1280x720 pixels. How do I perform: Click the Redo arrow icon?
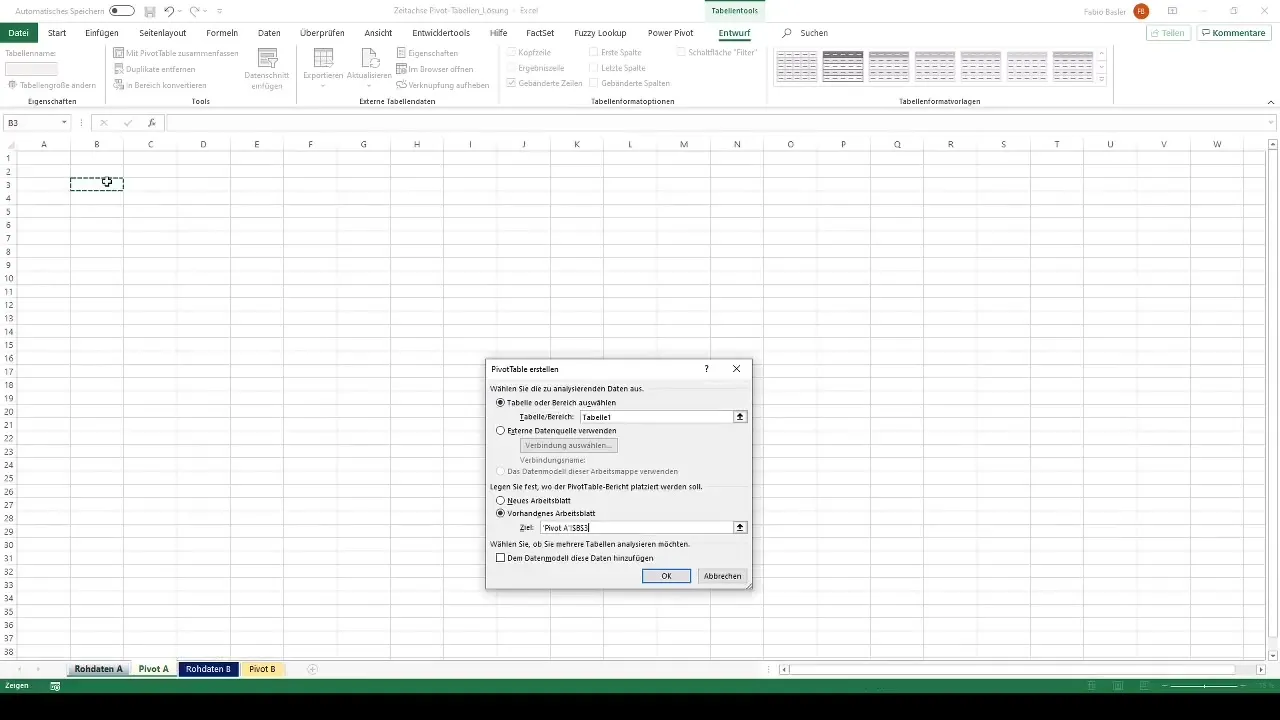[x=195, y=11]
